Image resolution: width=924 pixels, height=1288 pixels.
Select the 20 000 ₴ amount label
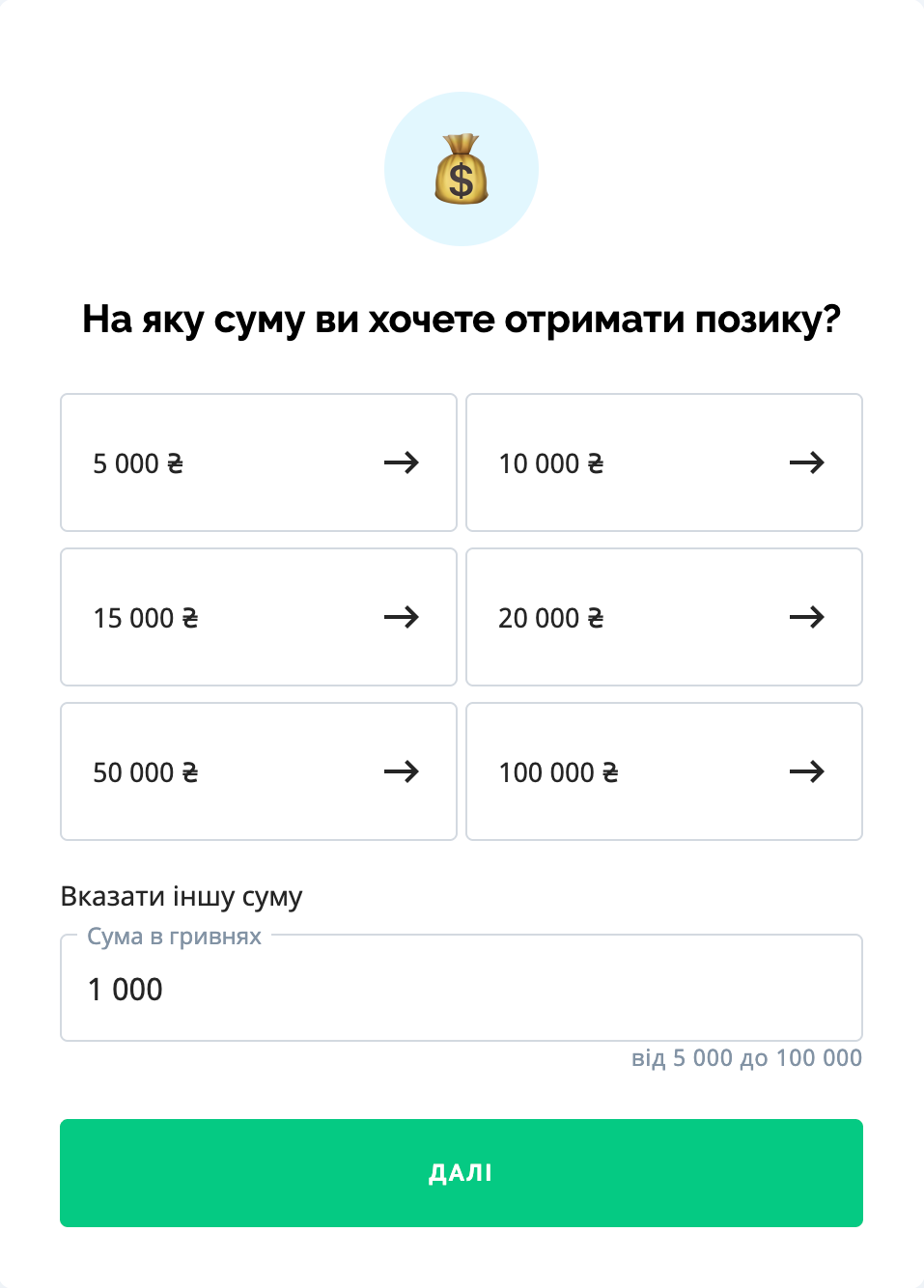point(551,619)
